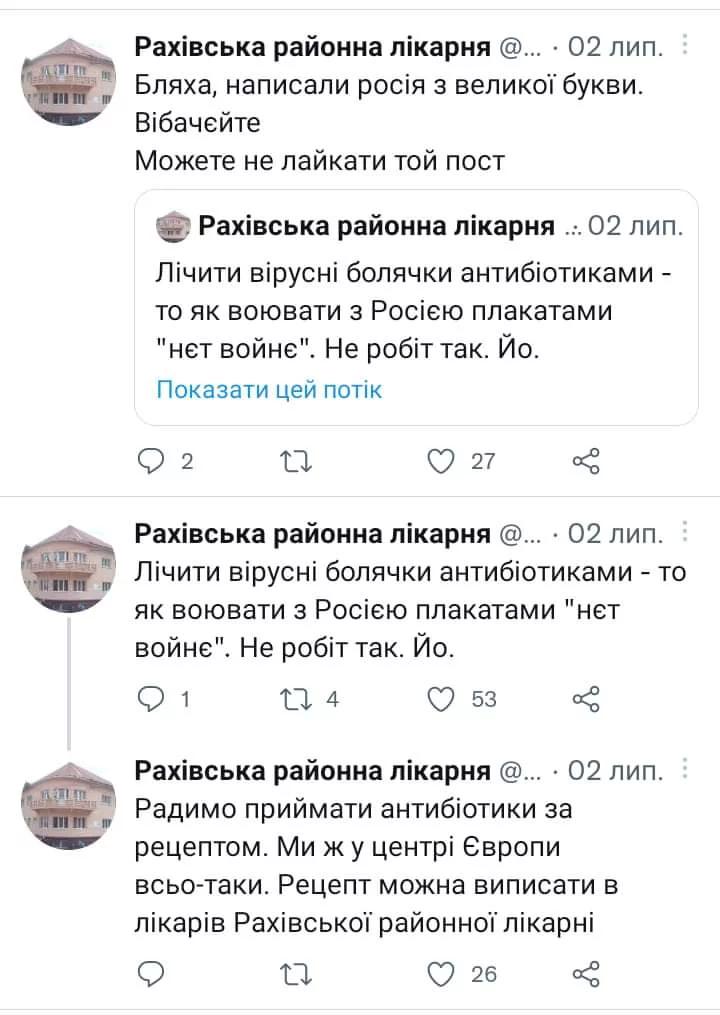Like the first tweet with 27 likes
Viewport: 720px width, 1015px height.
[x=441, y=461]
